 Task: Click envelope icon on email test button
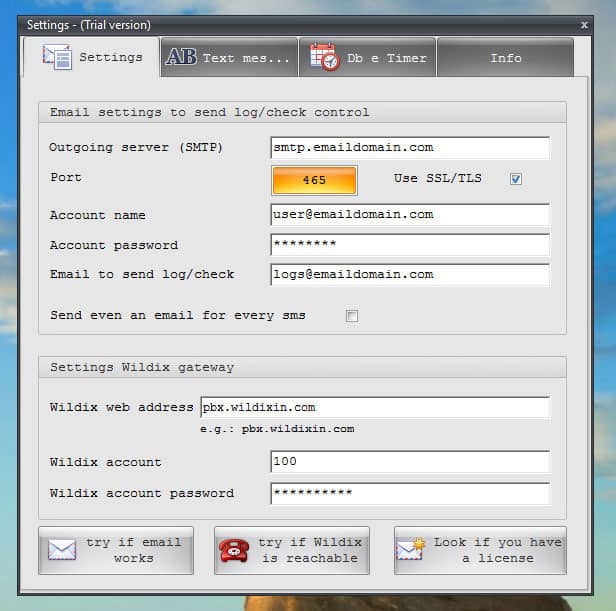click(62, 550)
